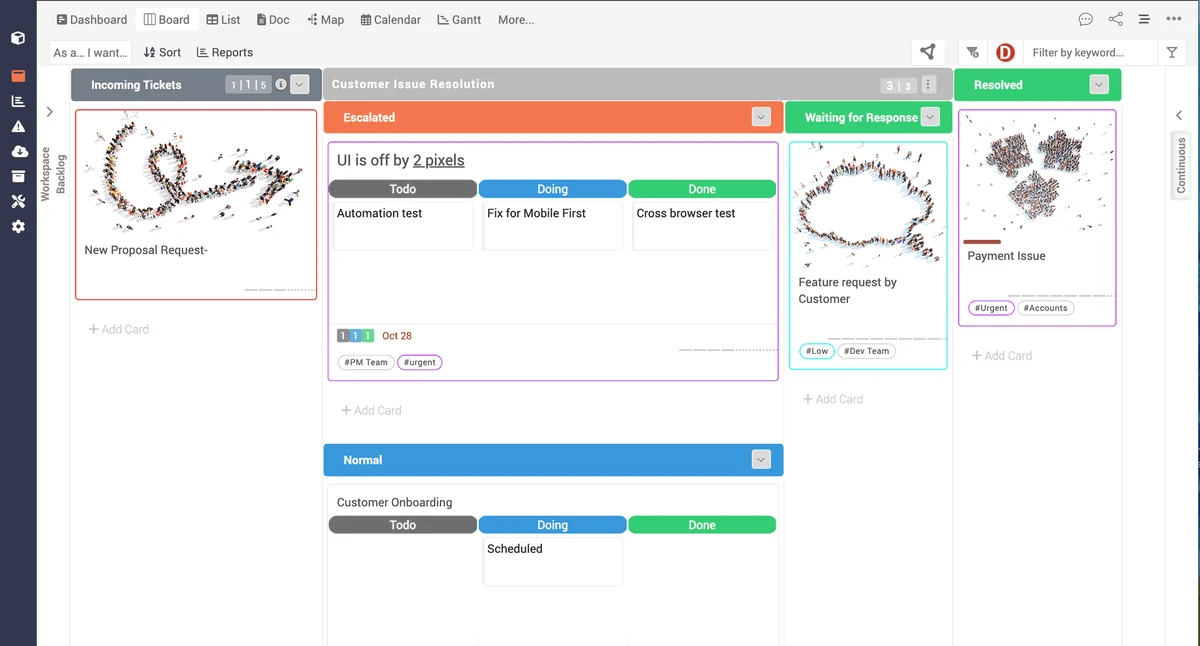
Task: Click the share icon in top bar
Action: coord(1115,19)
